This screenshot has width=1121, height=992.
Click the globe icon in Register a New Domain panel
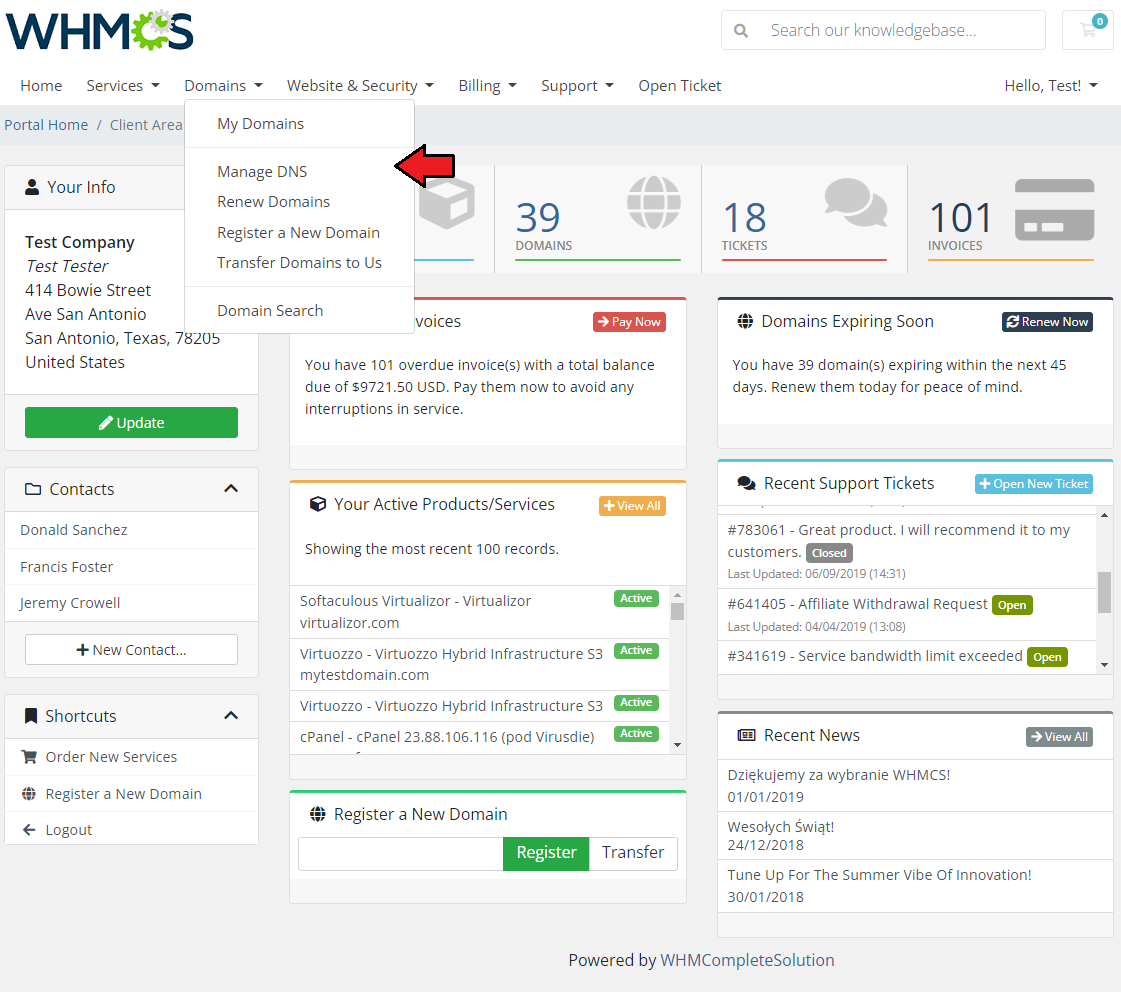point(317,814)
